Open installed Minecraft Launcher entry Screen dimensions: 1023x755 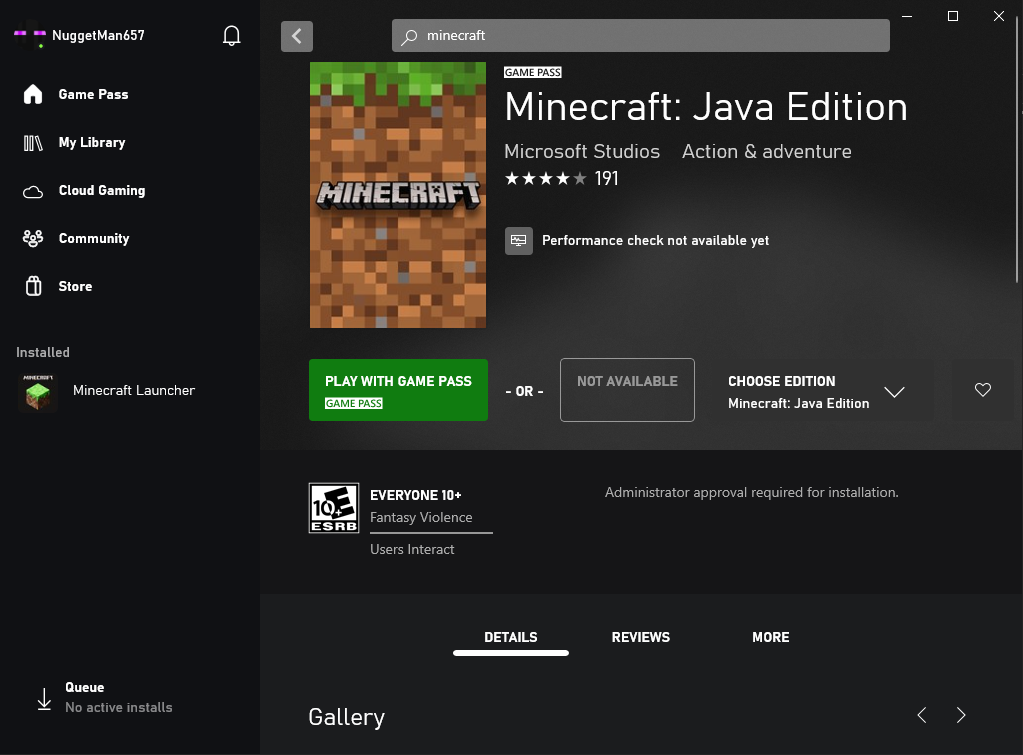pos(133,391)
